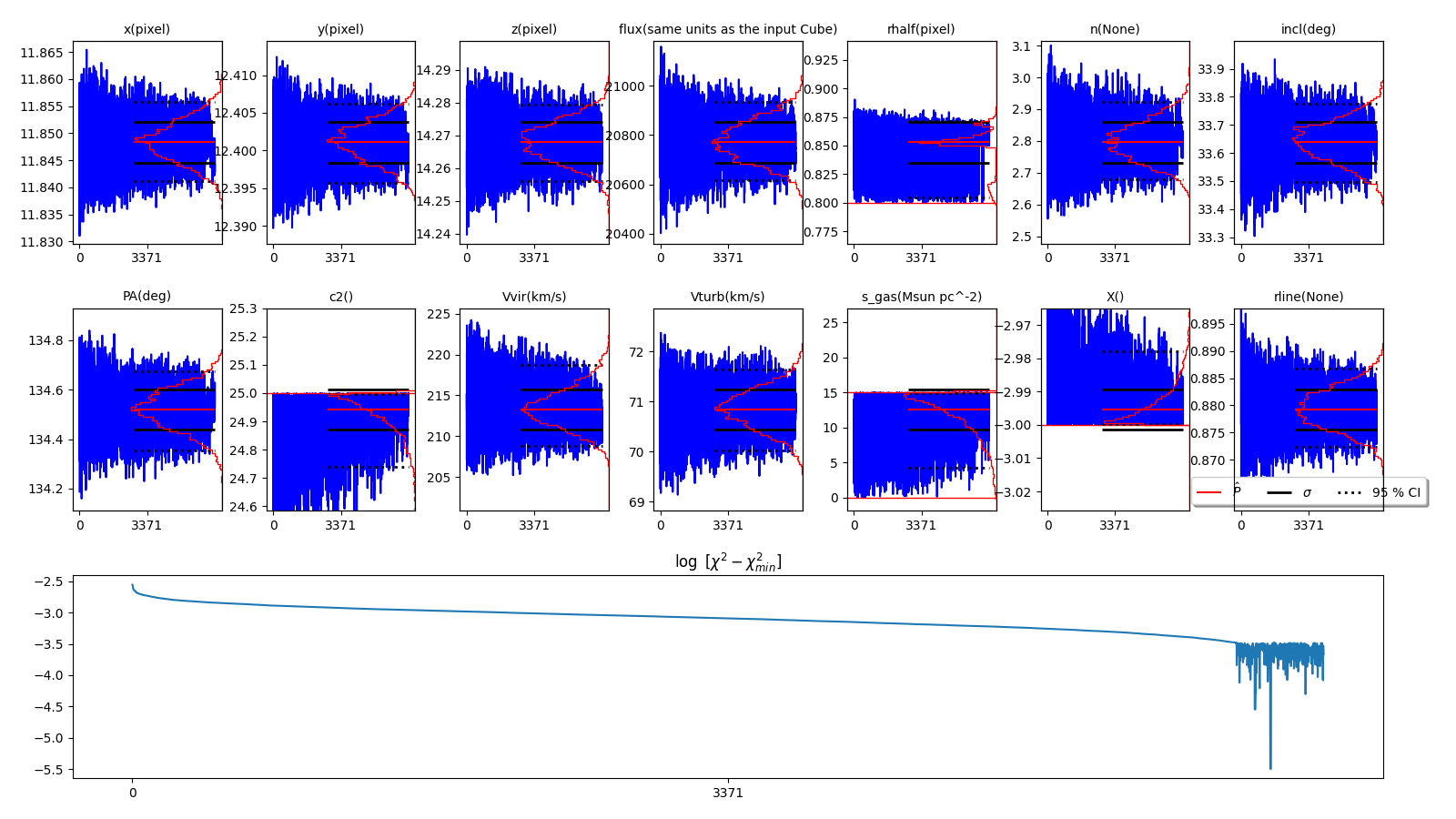Screen dimensions: 1456x819
Task: Click the s_gas(Msun pc^-2) title
Action: coord(921,297)
